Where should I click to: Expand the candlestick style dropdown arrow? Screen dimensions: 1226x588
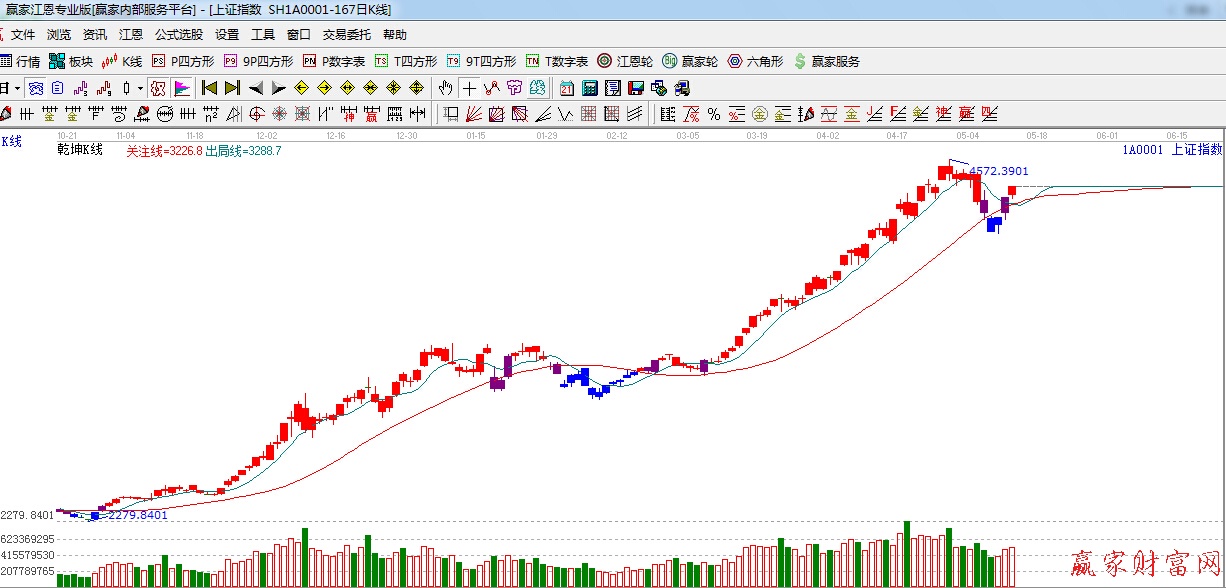[x=140, y=88]
